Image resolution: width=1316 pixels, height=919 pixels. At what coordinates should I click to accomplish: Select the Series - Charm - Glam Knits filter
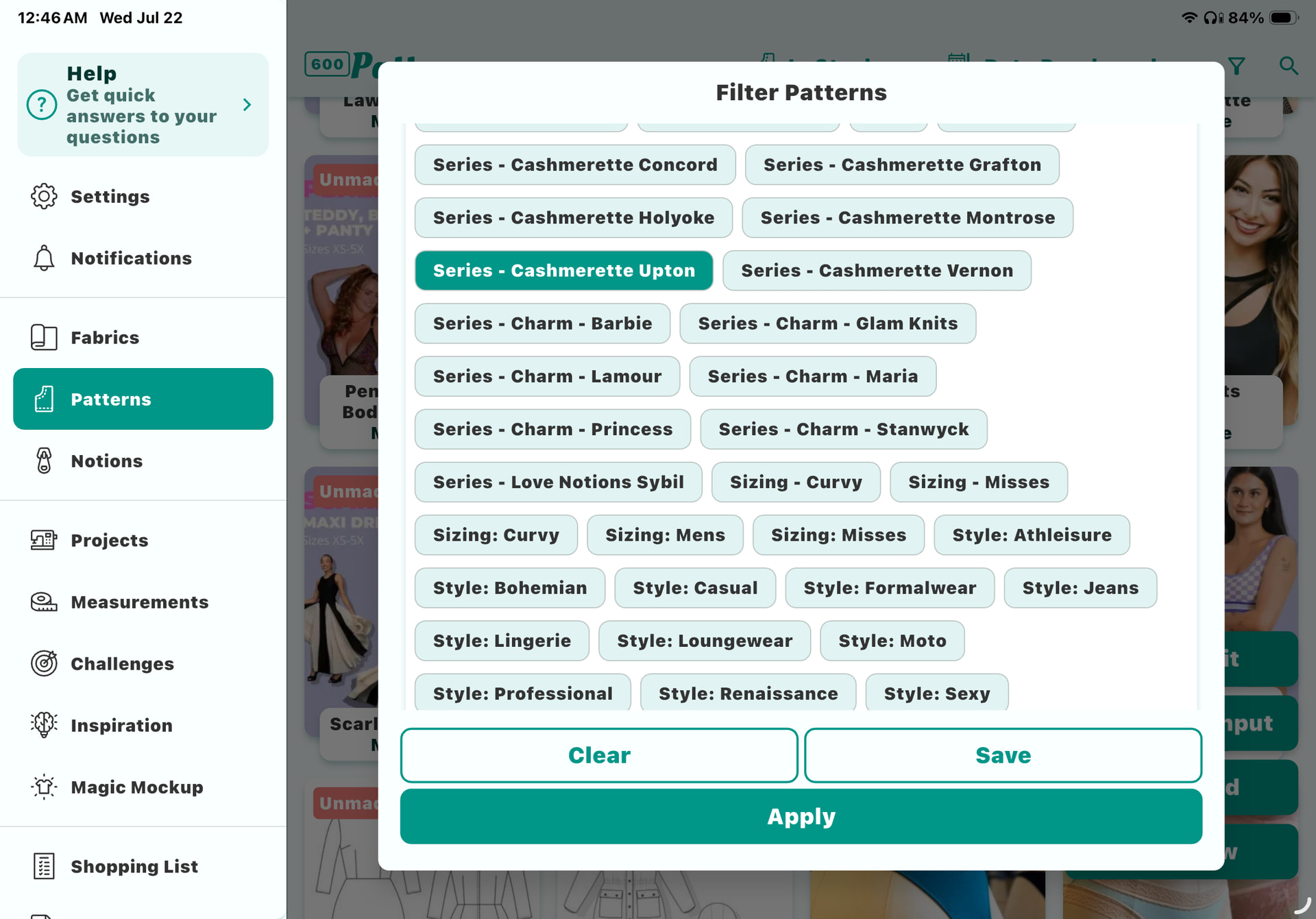pyautogui.click(x=828, y=323)
